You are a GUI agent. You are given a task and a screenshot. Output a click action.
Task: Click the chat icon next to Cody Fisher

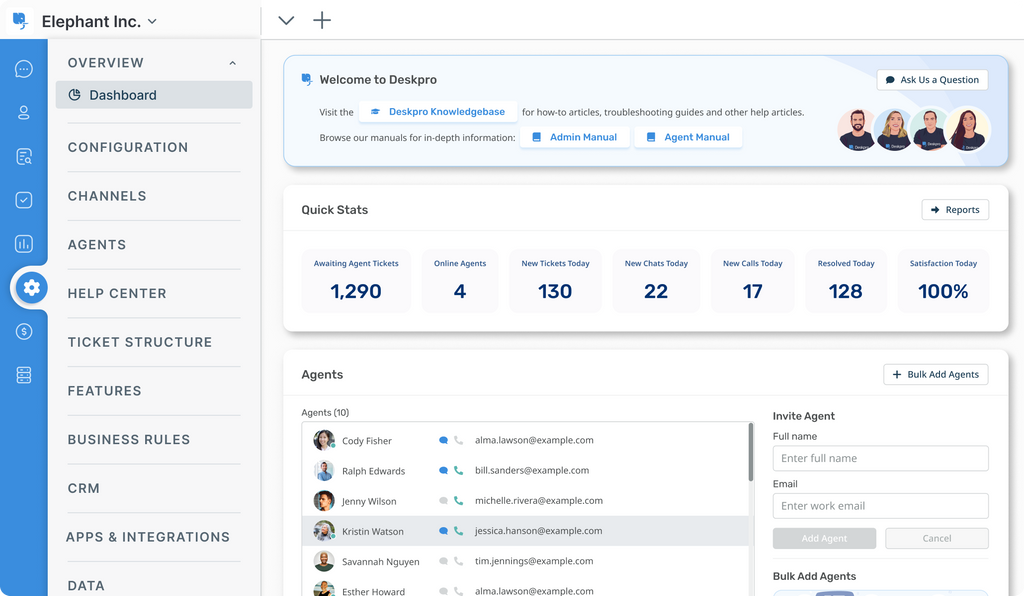[443, 440]
